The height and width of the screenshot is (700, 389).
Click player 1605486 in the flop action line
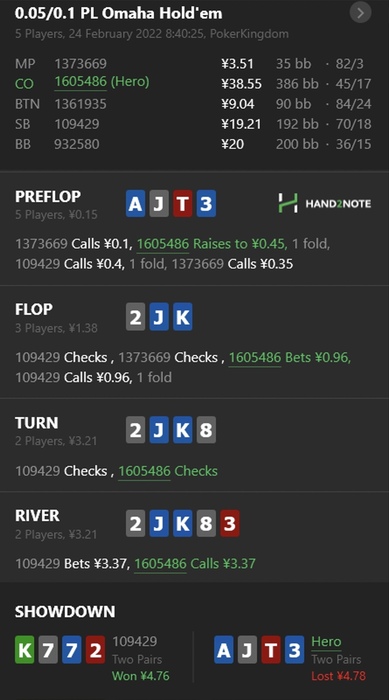click(x=255, y=357)
